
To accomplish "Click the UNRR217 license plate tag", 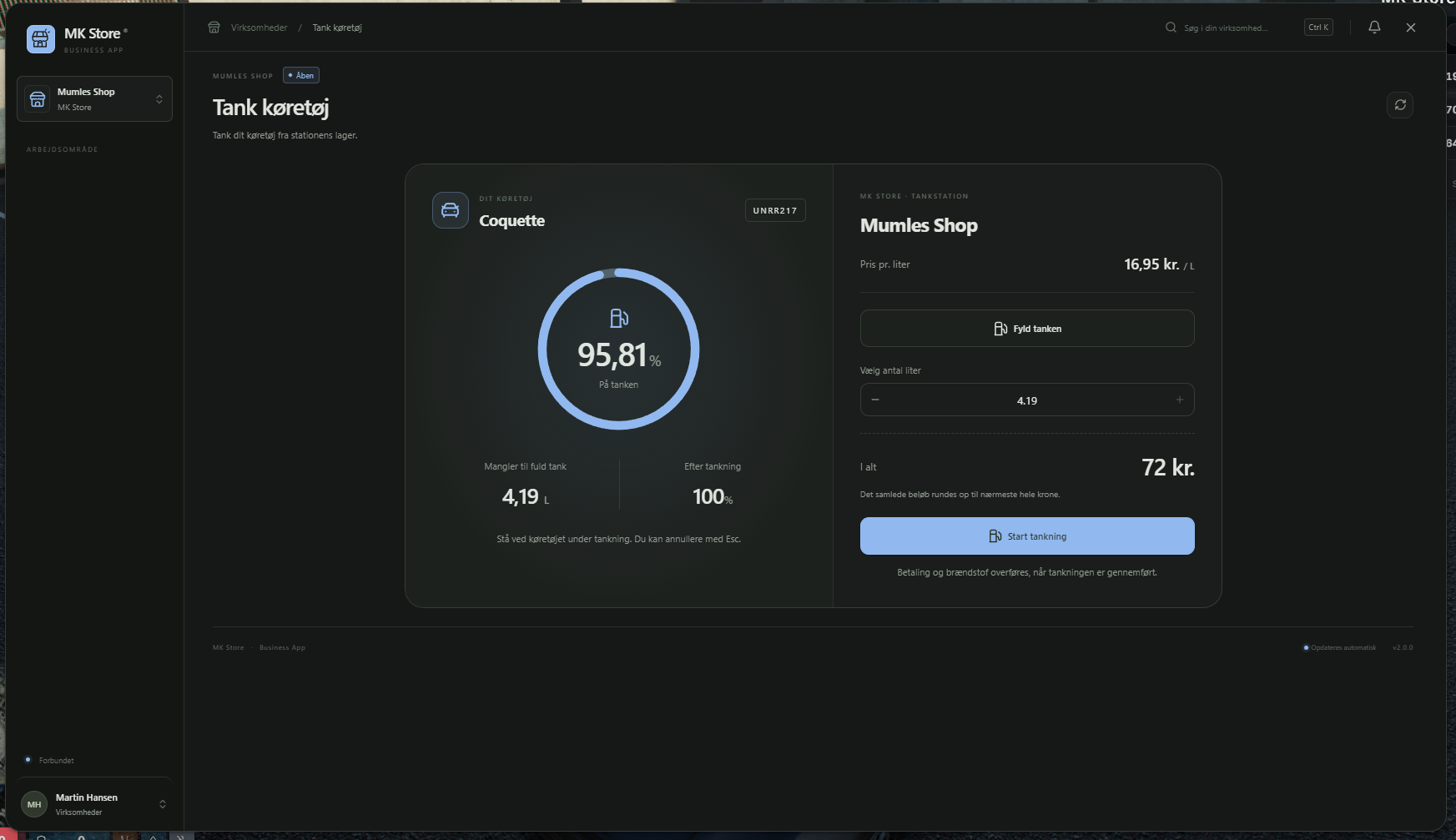I will pyautogui.click(x=775, y=211).
